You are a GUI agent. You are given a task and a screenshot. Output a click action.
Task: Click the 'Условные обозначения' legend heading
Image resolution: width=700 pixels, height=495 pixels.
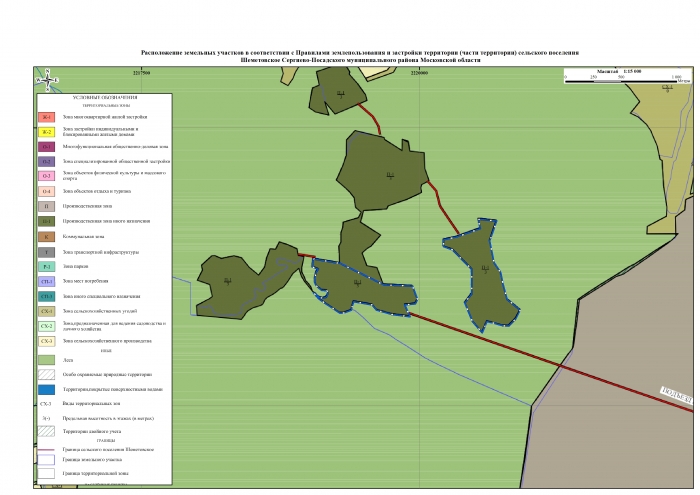[x=104, y=97]
